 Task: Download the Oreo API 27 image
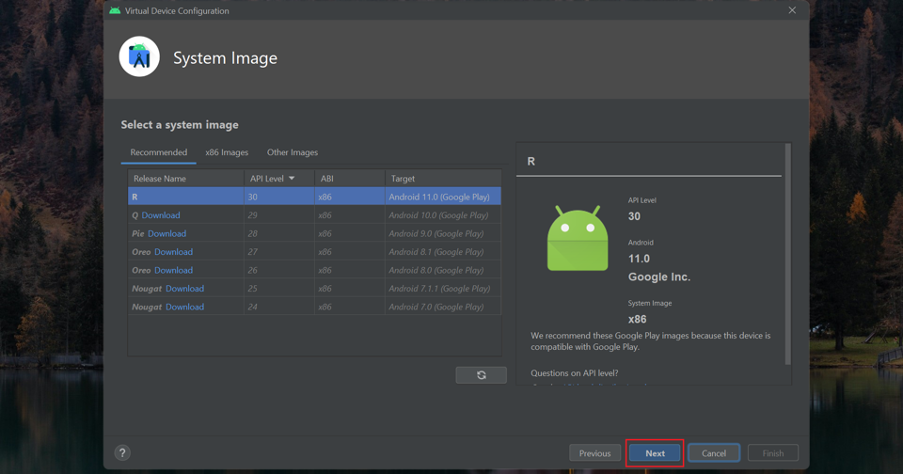pos(174,252)
